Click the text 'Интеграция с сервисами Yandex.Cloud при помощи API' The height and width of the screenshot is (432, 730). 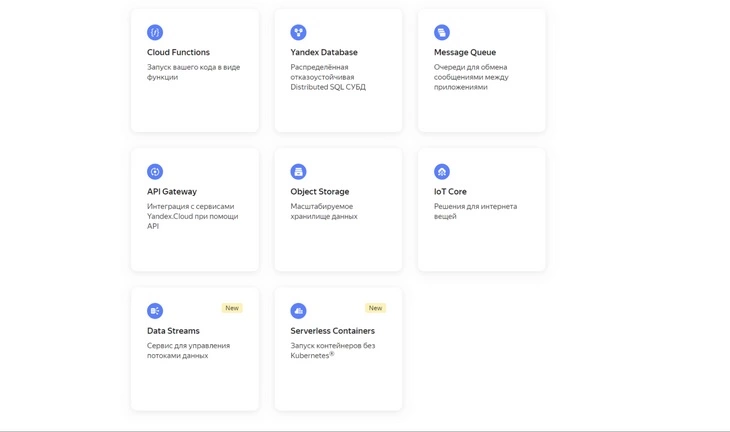tap(192, 216)
